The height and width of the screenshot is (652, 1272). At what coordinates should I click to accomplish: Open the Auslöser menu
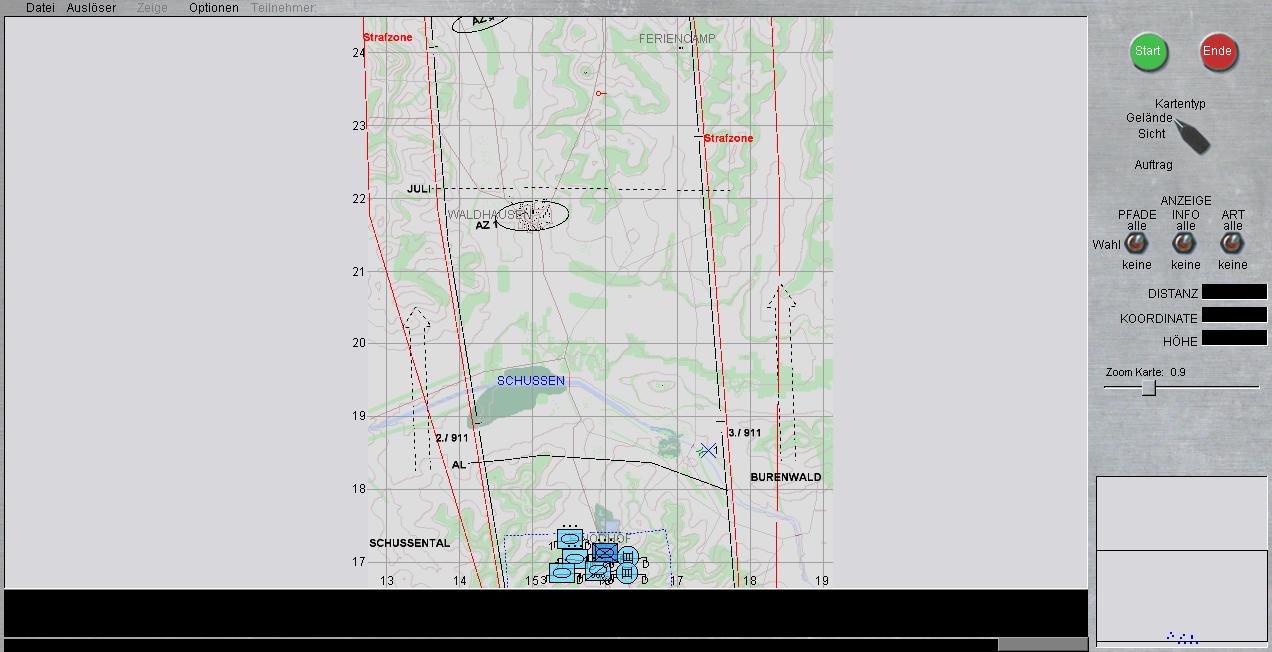coord(91,8)
